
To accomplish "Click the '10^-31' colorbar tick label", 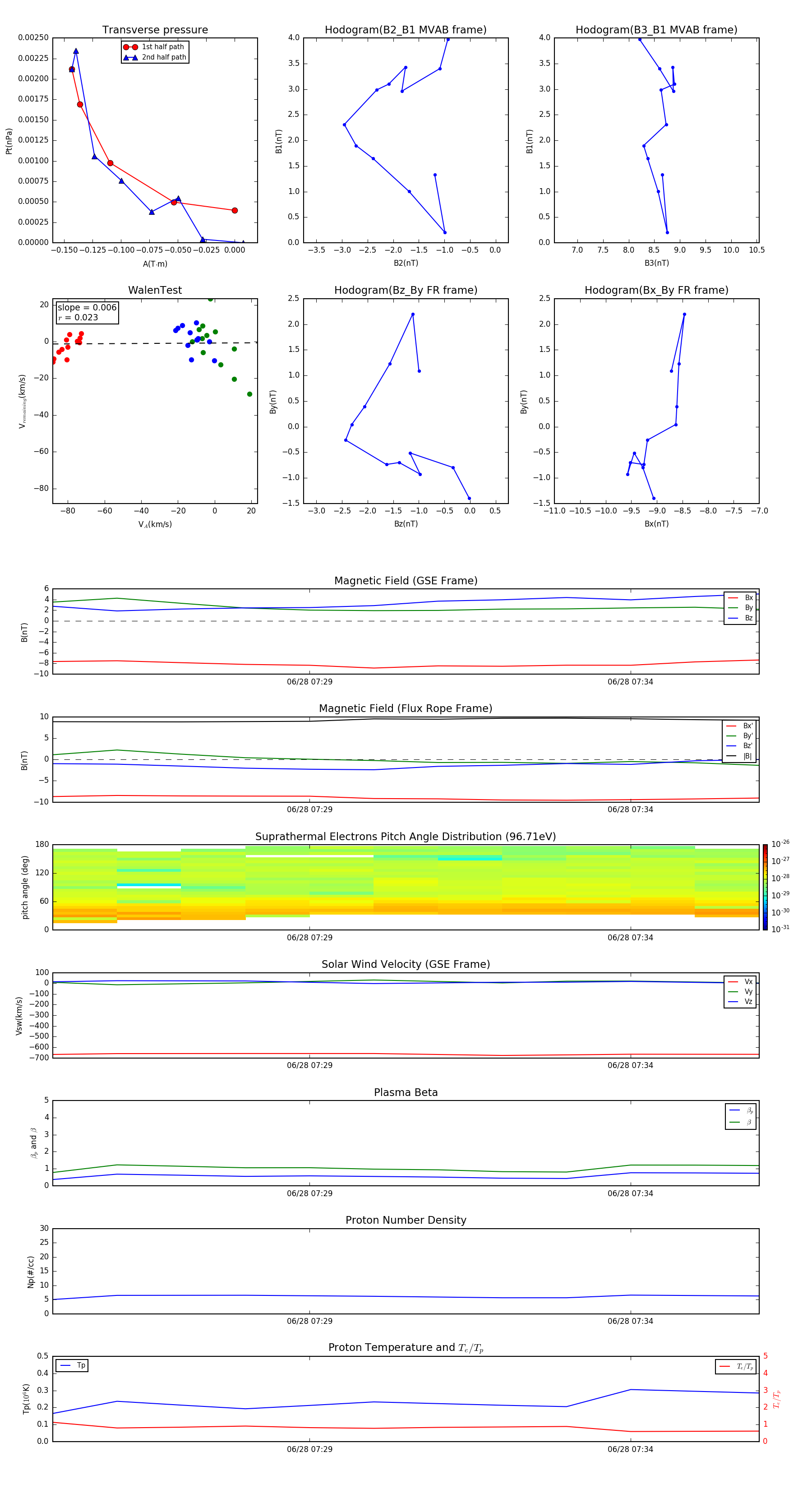I will (780, 929).
